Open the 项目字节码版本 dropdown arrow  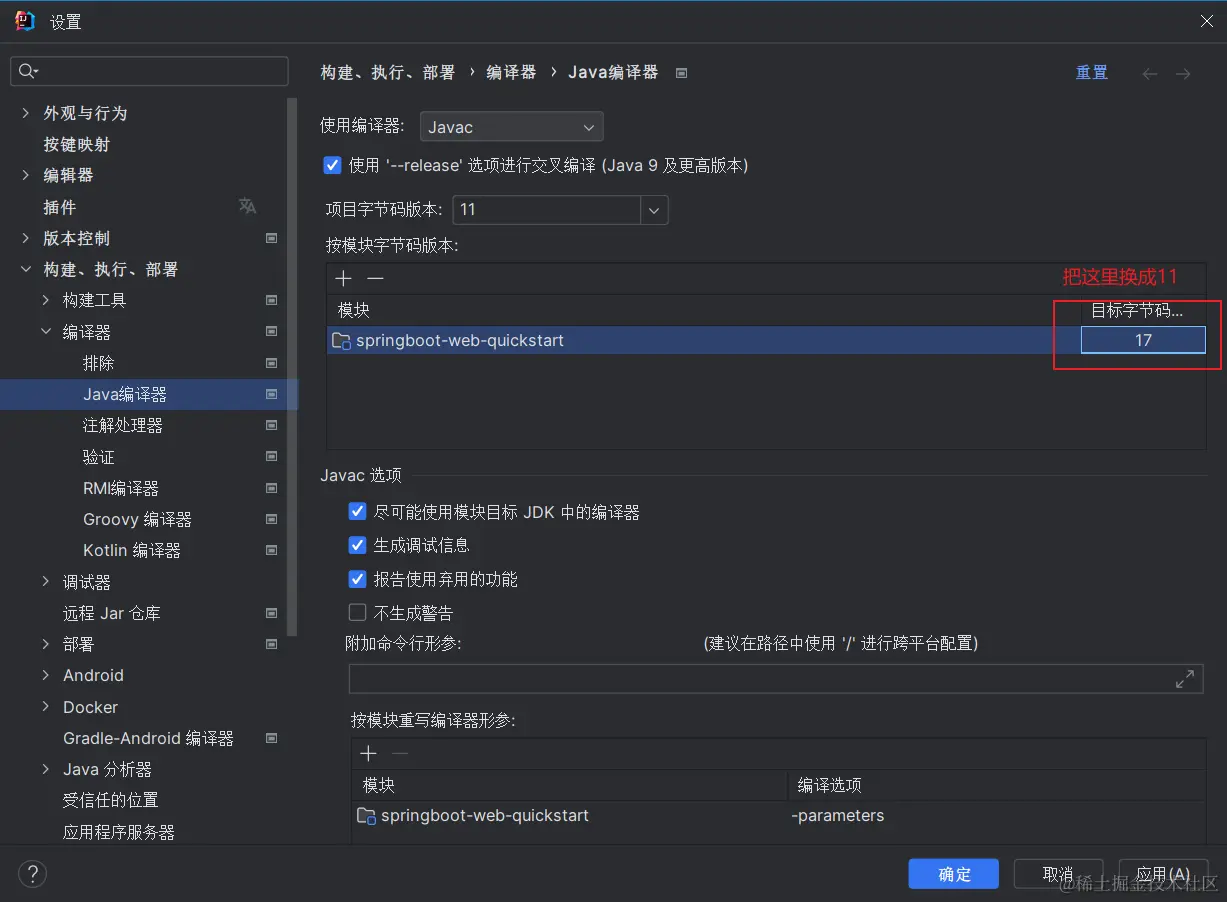tap(654, 210)
